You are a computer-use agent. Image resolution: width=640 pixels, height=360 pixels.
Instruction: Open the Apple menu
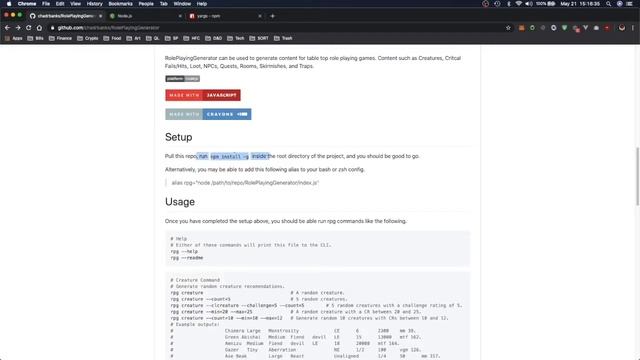point(9,4)
